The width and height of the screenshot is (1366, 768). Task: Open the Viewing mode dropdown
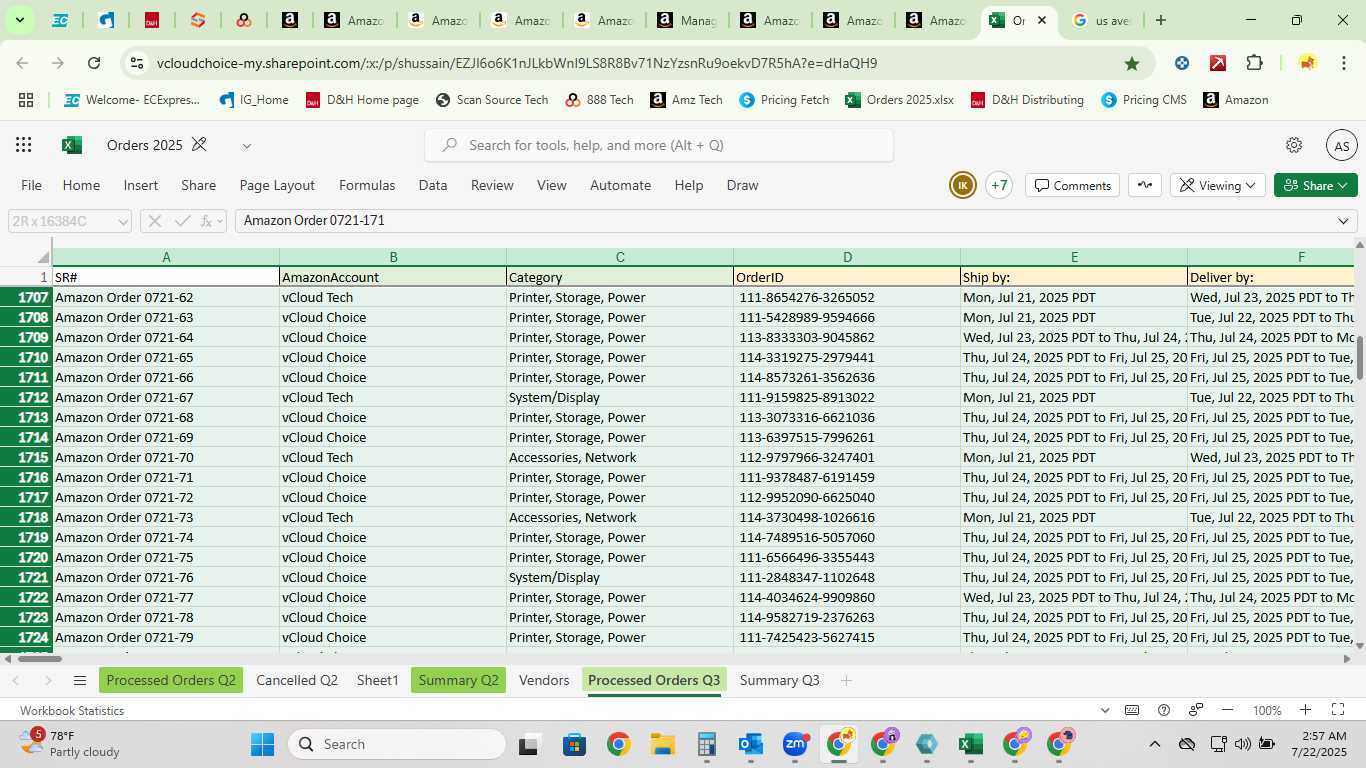click(1217, 185)
